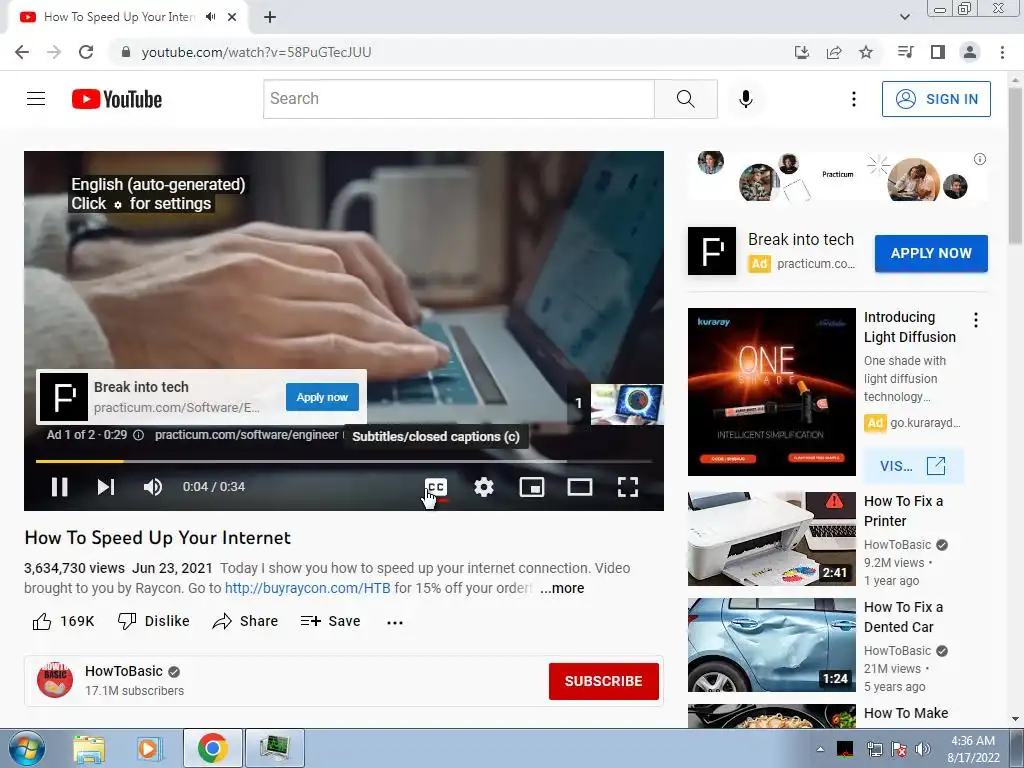This screenshot has width=1024, height=768.
Task: Dislike the video
Action: click(153, 621)
